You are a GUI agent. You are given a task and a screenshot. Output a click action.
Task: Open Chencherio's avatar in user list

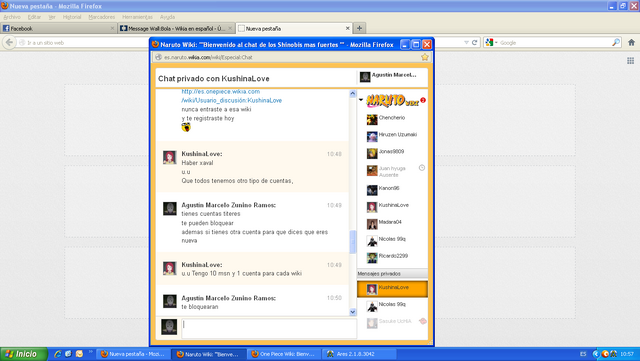372,120
